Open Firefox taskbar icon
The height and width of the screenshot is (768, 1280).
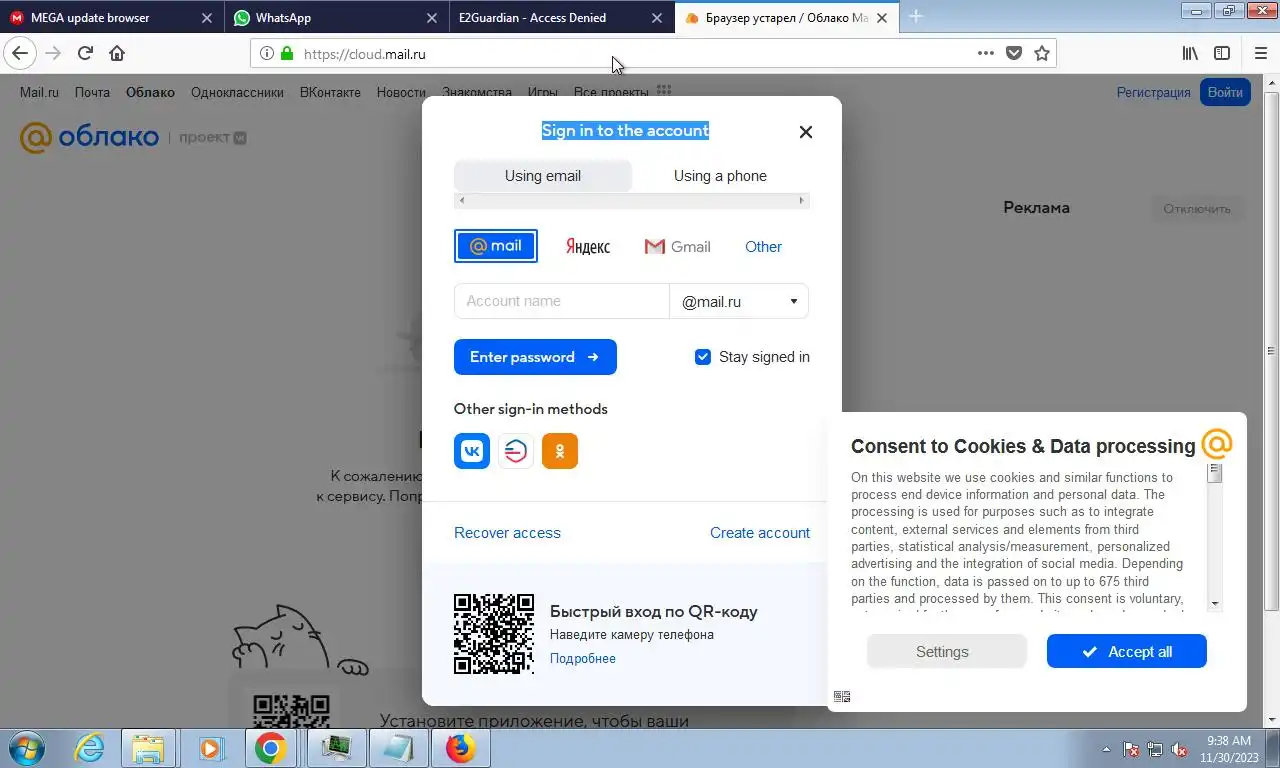pos(459,748)
